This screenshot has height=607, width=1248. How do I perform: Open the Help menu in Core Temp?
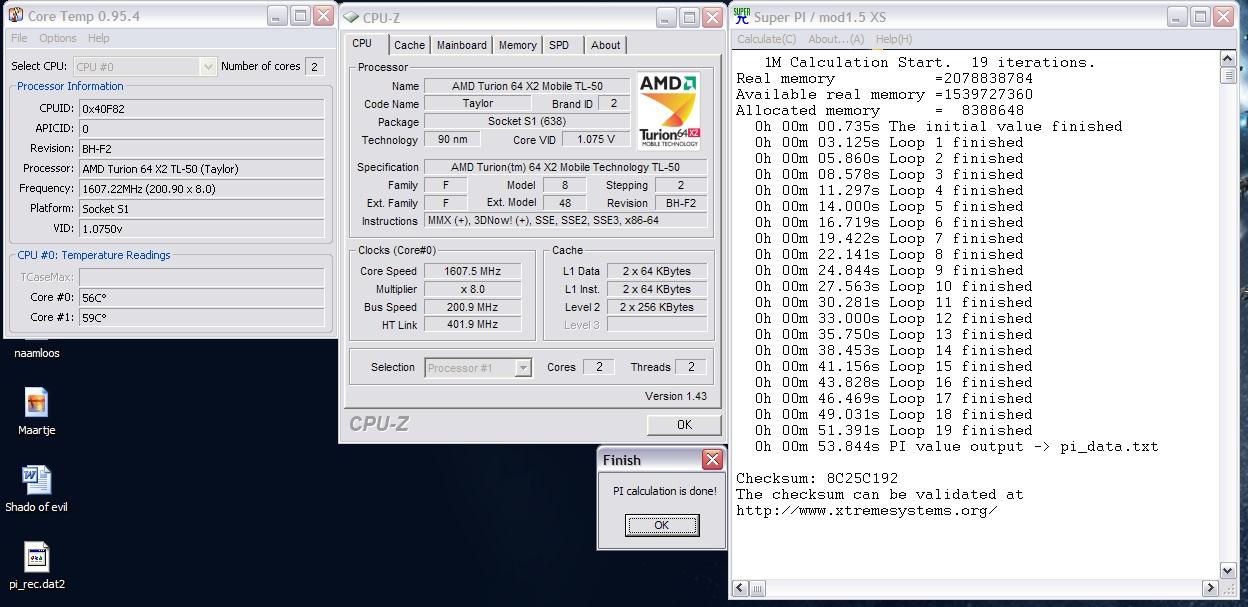pyautogui.click(x=98, y=38)
